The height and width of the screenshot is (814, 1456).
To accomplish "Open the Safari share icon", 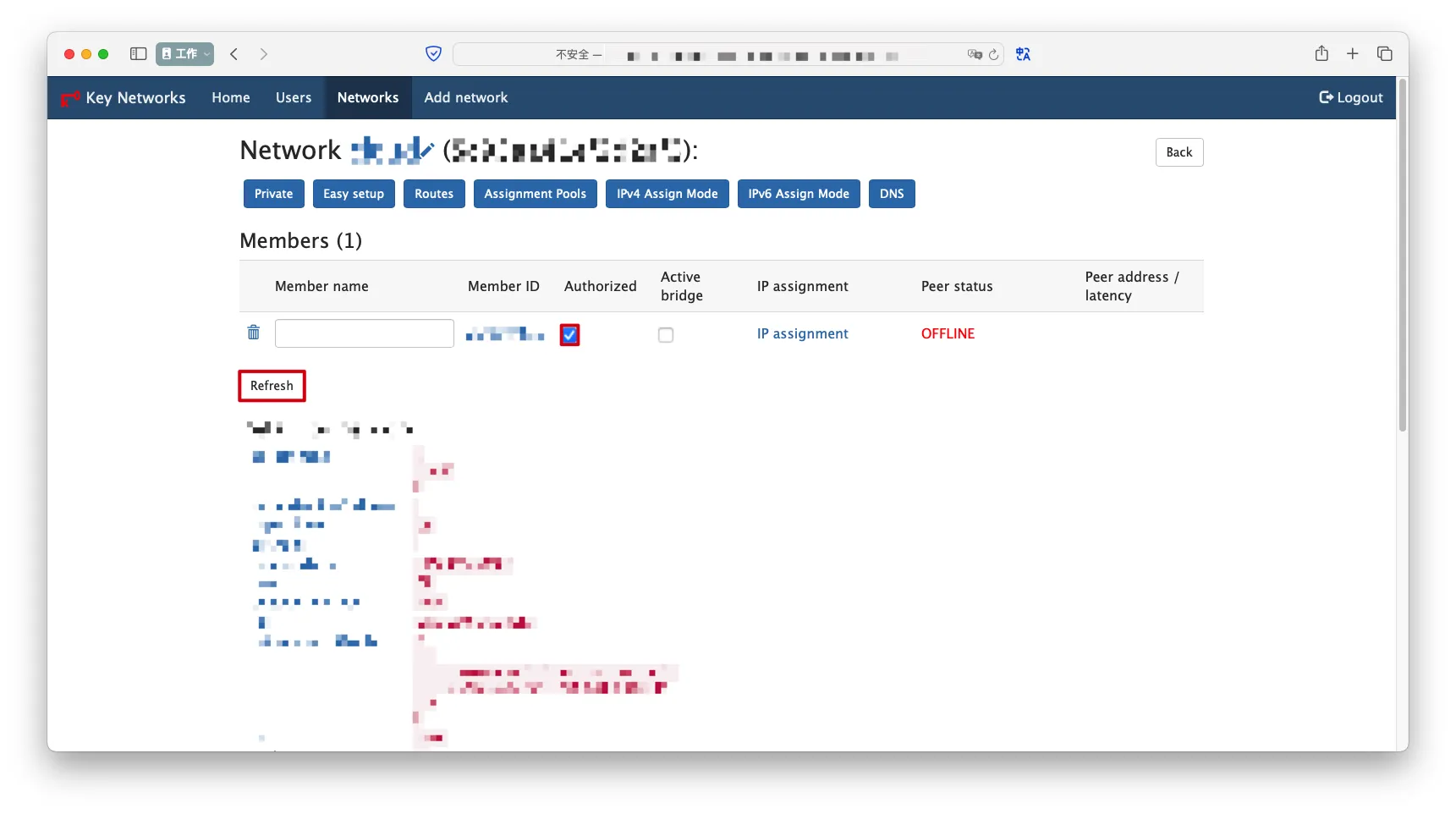I will tap(1321, 54).
